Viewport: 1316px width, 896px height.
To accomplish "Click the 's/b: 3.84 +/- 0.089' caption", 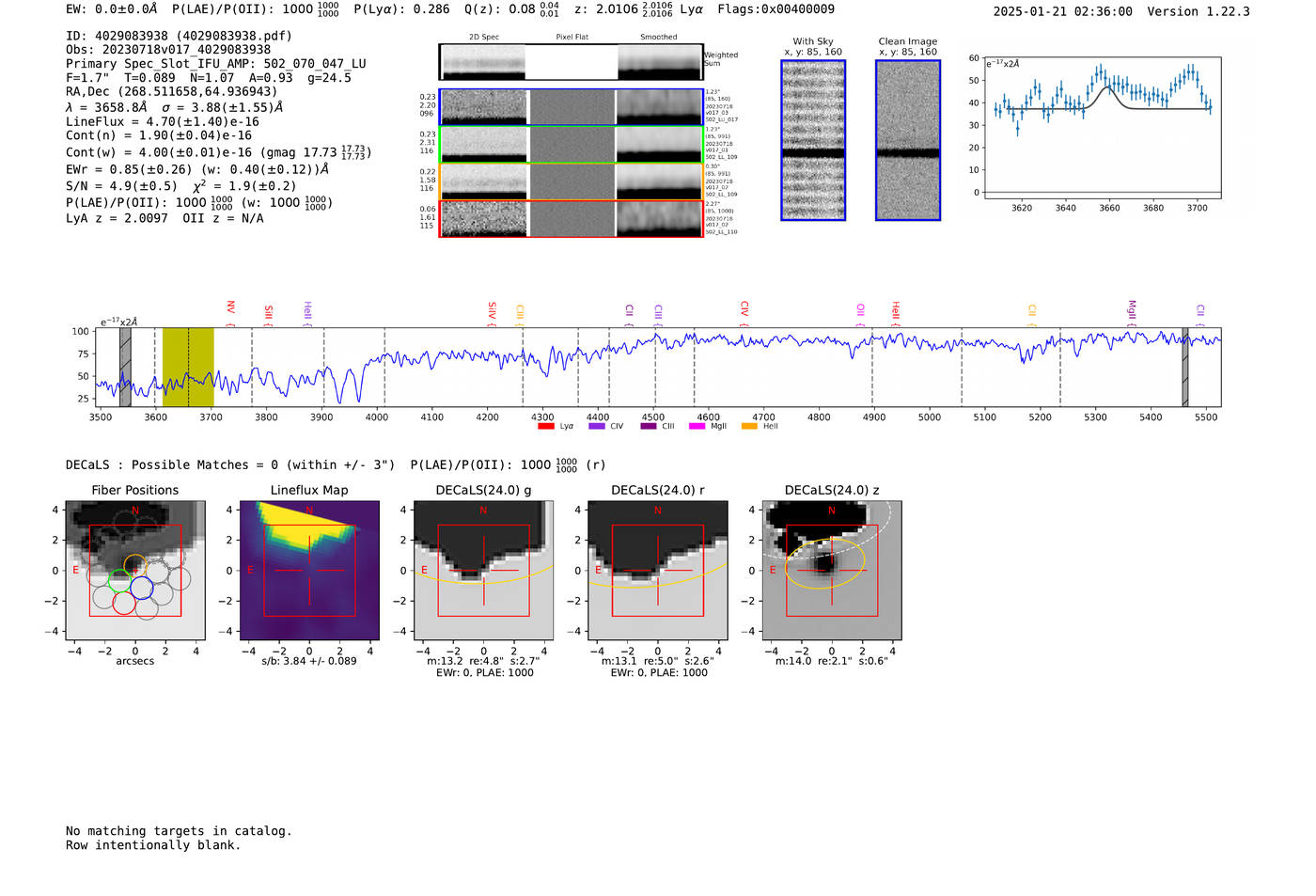I will 309,661.
